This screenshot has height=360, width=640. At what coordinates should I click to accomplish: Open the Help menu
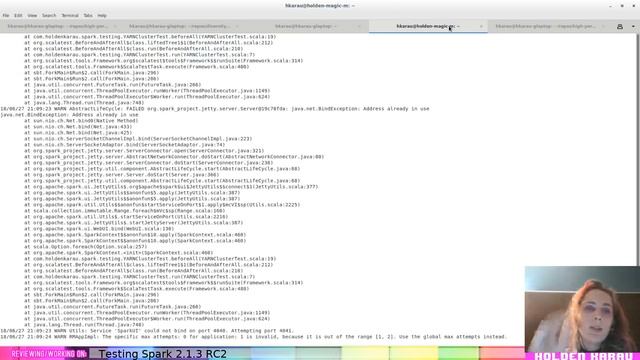[102, 16]
